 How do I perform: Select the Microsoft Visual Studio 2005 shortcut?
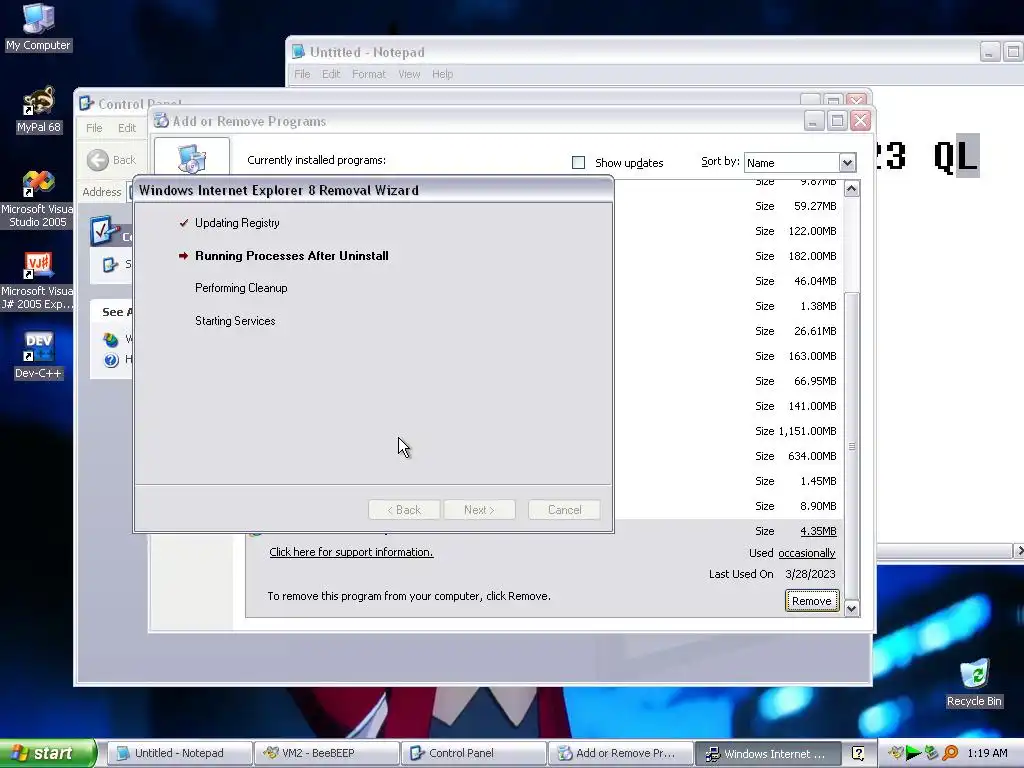[37, 198]
